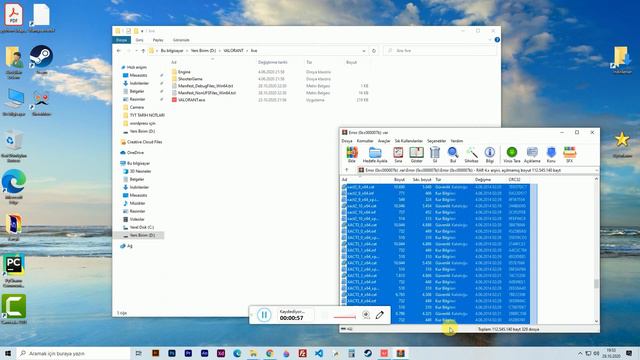The width and height of the screenshot is (640, 360).
Task: Pause the screen recording
Action: point(264,315)
